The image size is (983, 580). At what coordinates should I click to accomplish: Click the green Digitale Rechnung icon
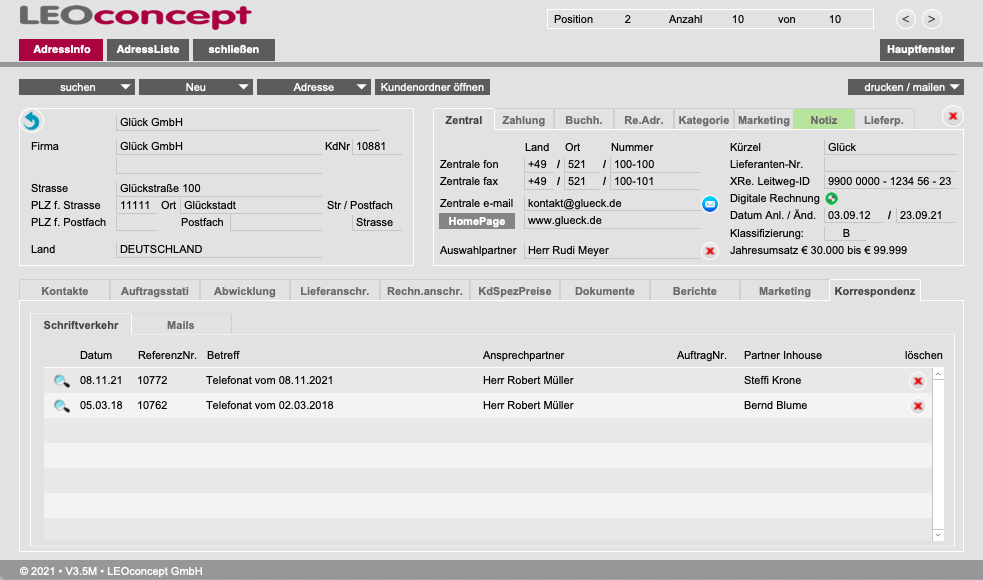[832, 198]
